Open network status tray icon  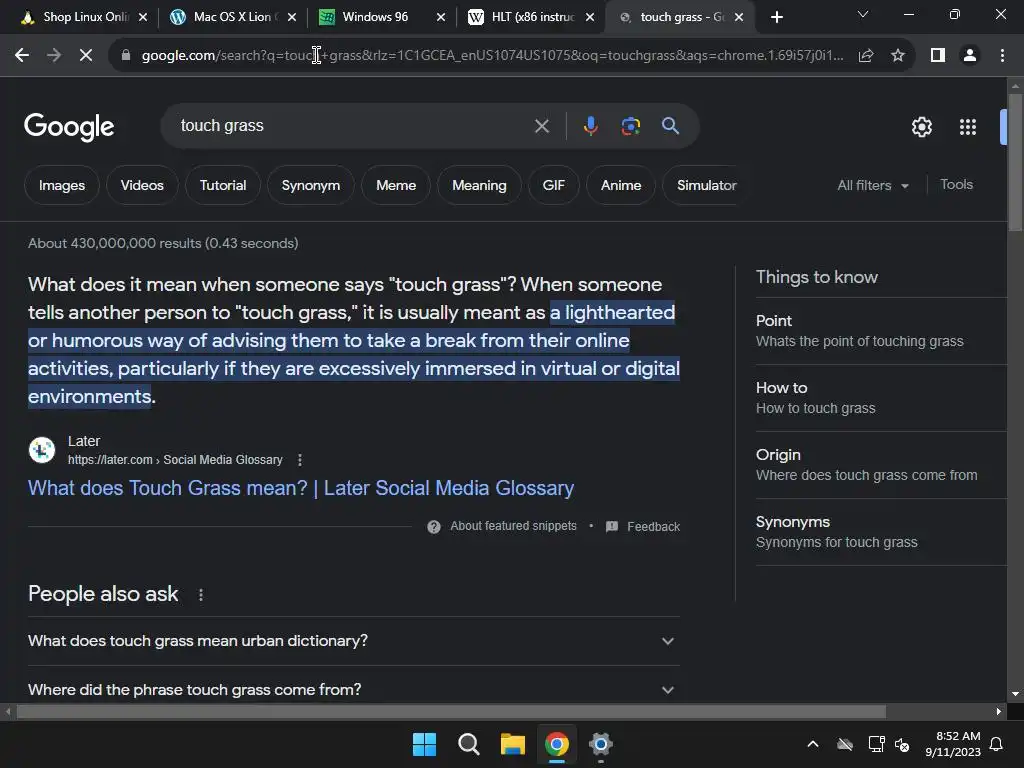point(876,744)
